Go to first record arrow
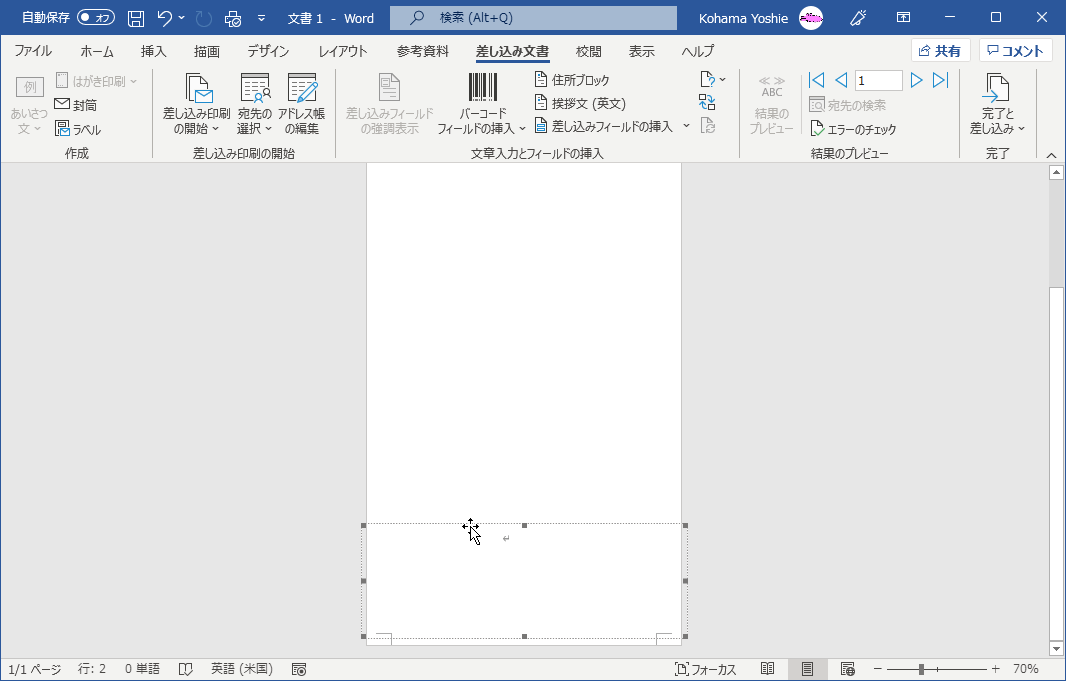The image size is (1066, 681). tap(816, 80)
